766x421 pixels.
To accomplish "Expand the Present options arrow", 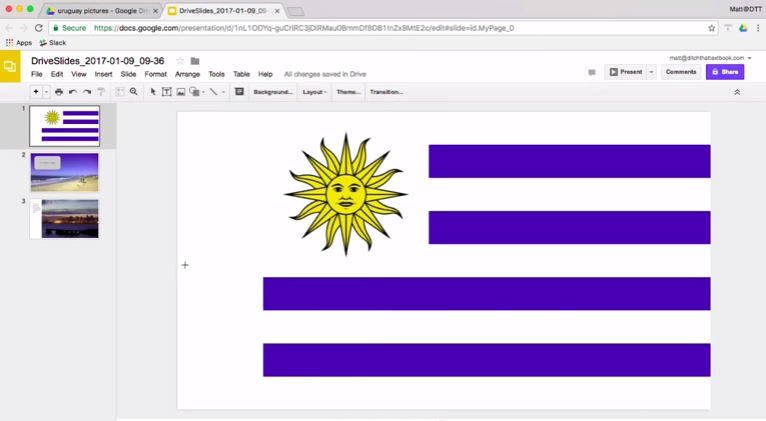I will [x=651, y=72].
